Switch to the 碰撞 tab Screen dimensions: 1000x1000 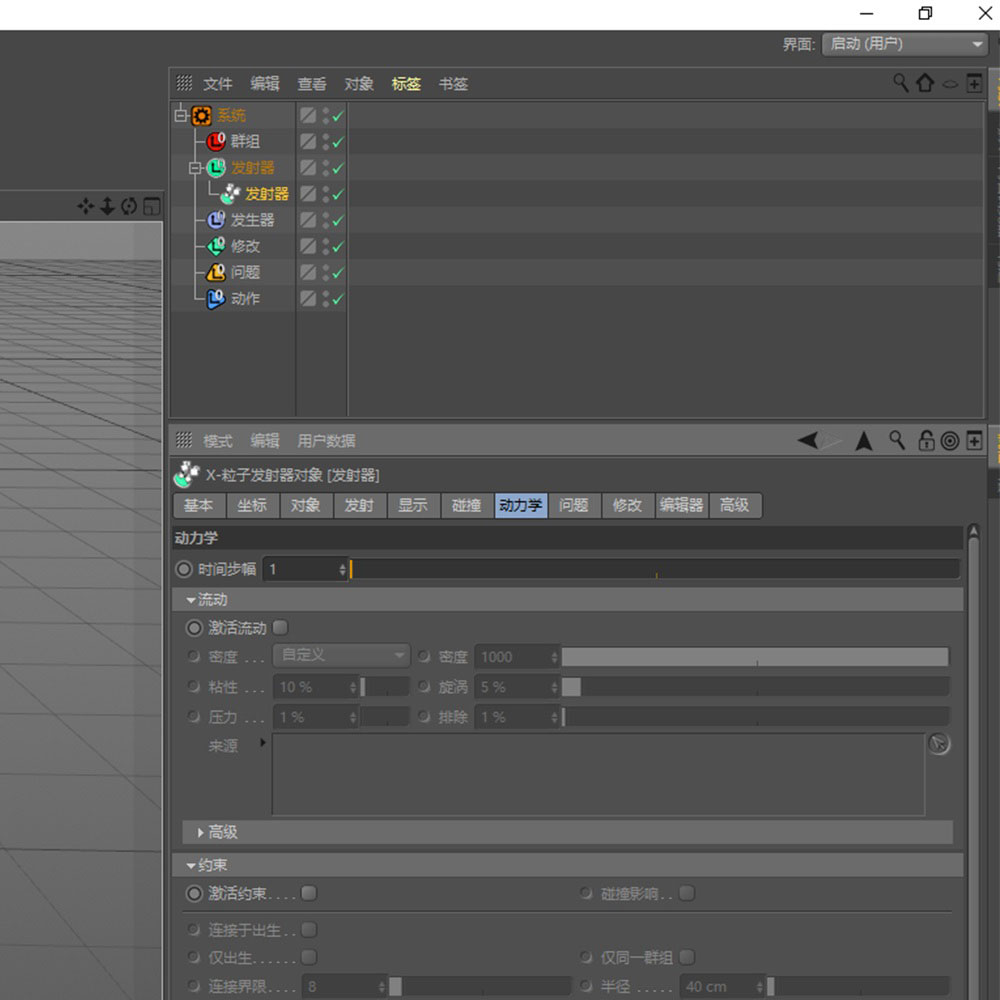[466, 505]
